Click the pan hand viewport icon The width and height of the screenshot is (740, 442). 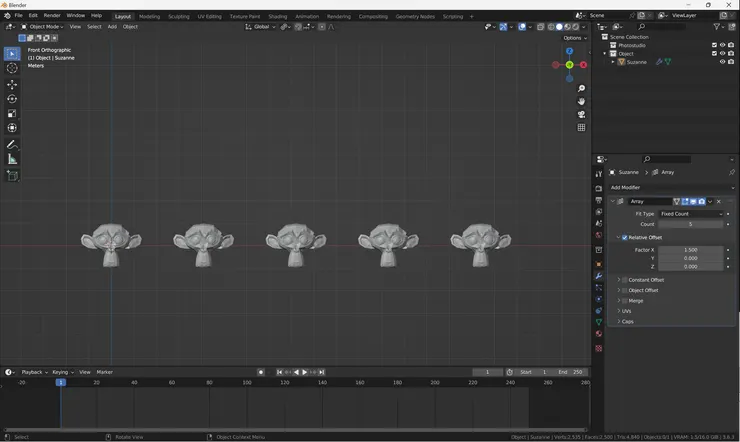581,101
